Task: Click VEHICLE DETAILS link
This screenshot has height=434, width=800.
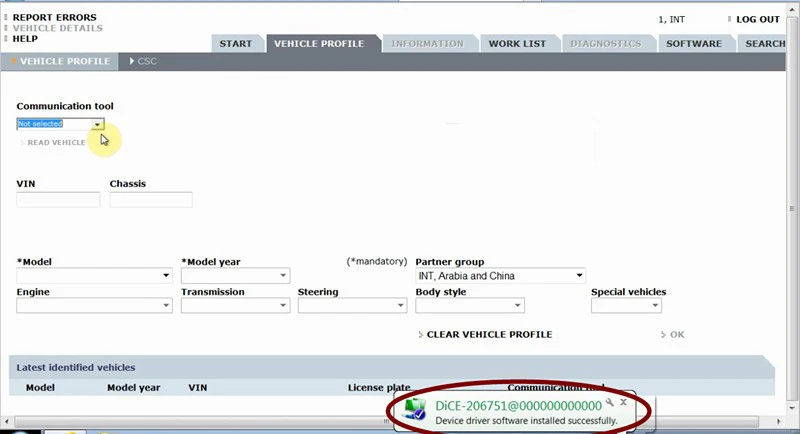Action: tap(58, 28)
